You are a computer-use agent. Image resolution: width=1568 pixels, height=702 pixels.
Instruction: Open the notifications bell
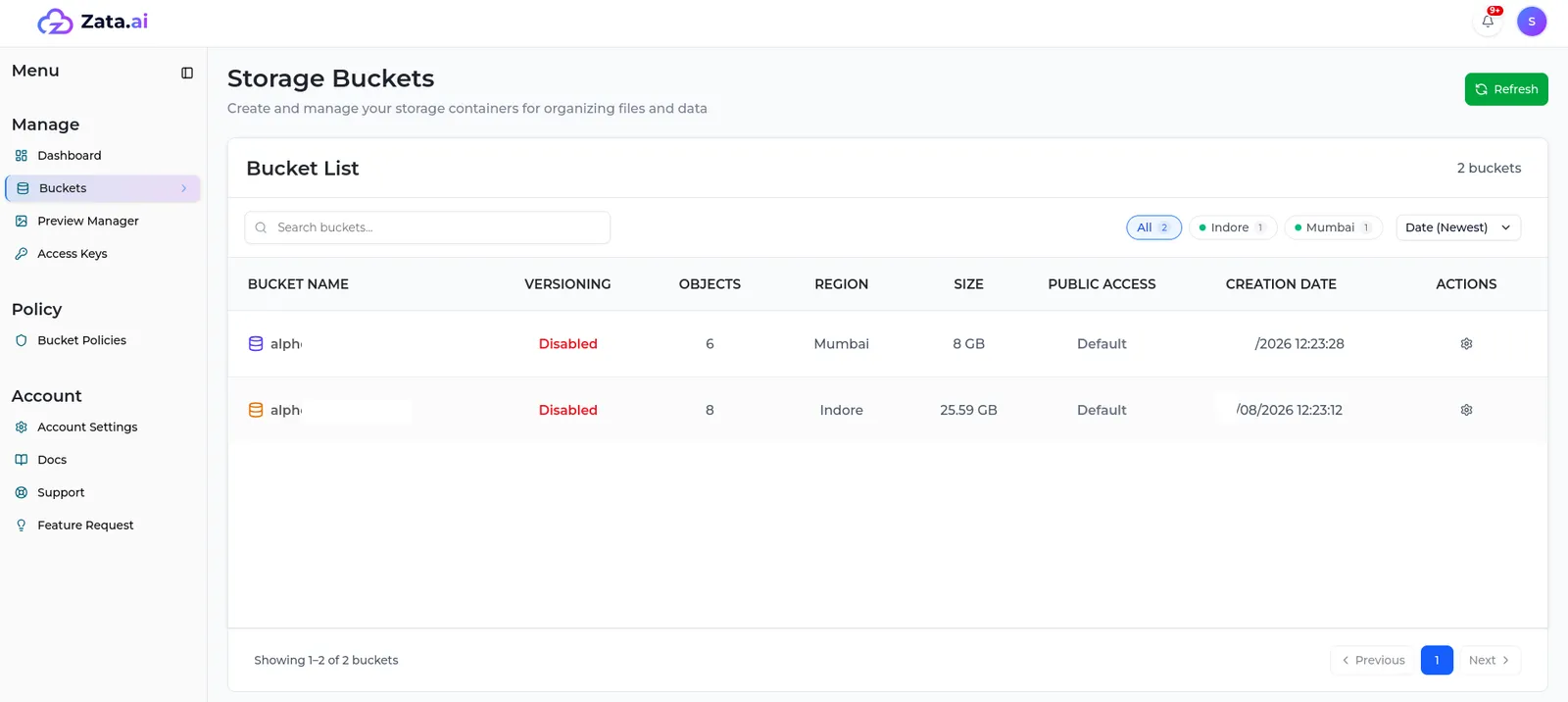1488,21
